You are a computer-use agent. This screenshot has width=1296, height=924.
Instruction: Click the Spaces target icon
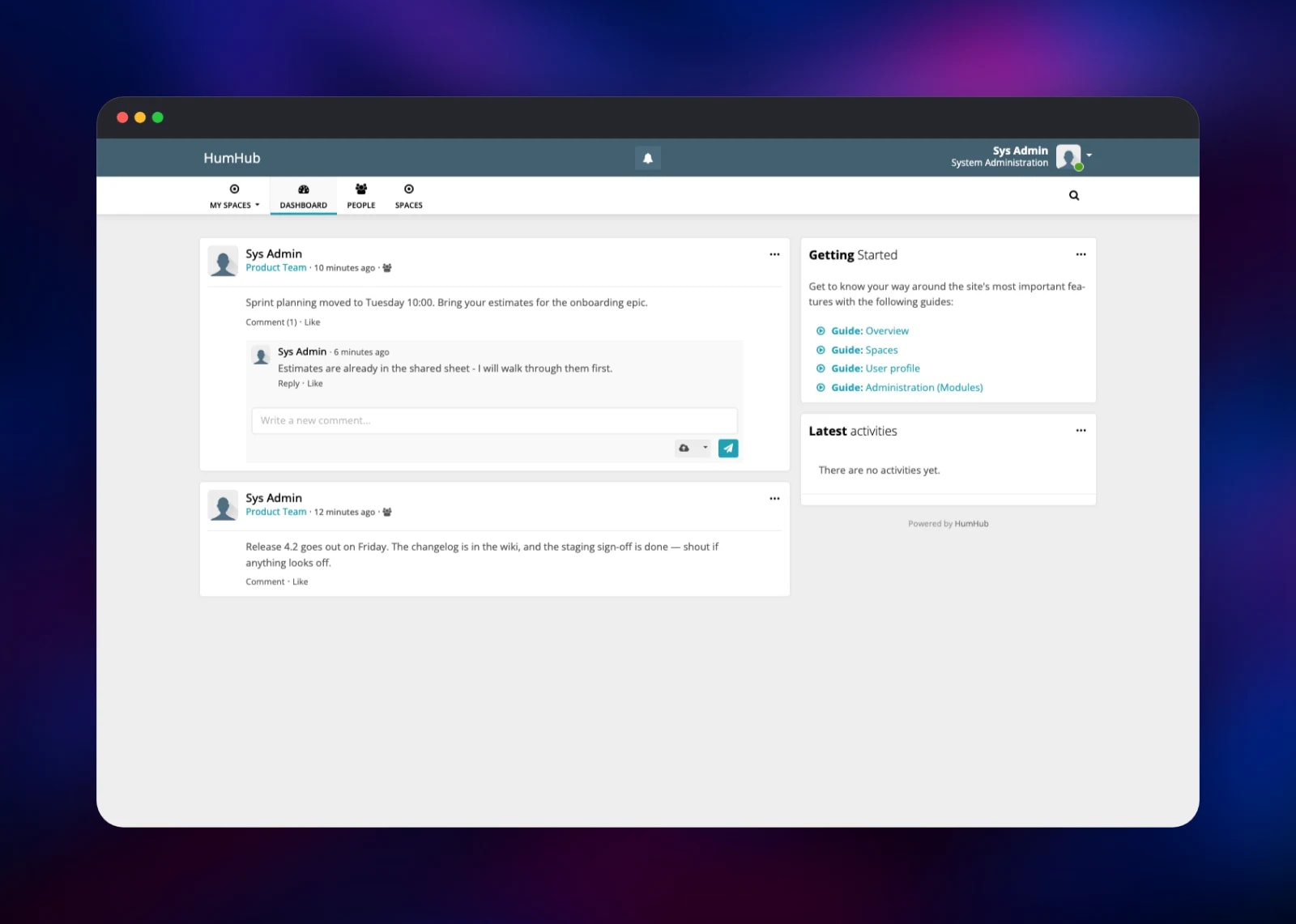pos(409,189)
